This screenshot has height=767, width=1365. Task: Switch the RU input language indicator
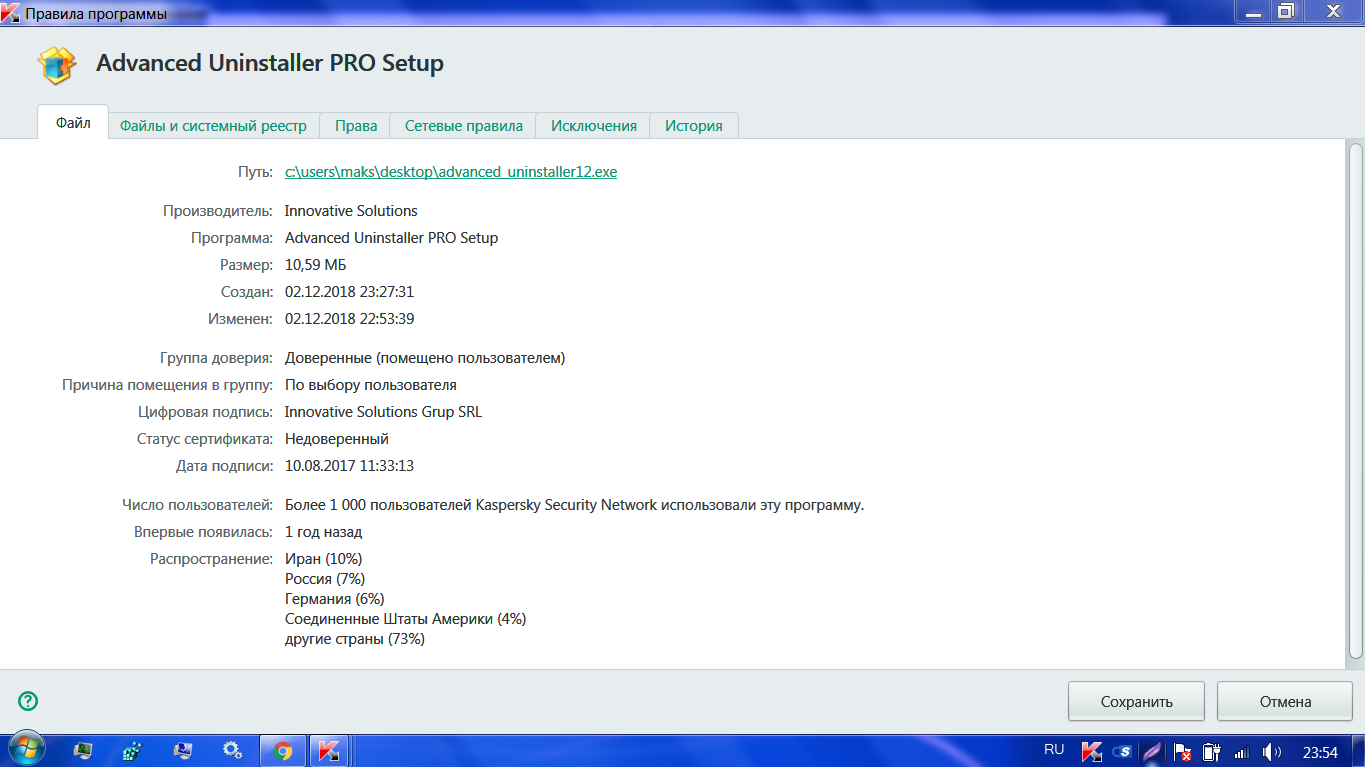point(1054,749)
